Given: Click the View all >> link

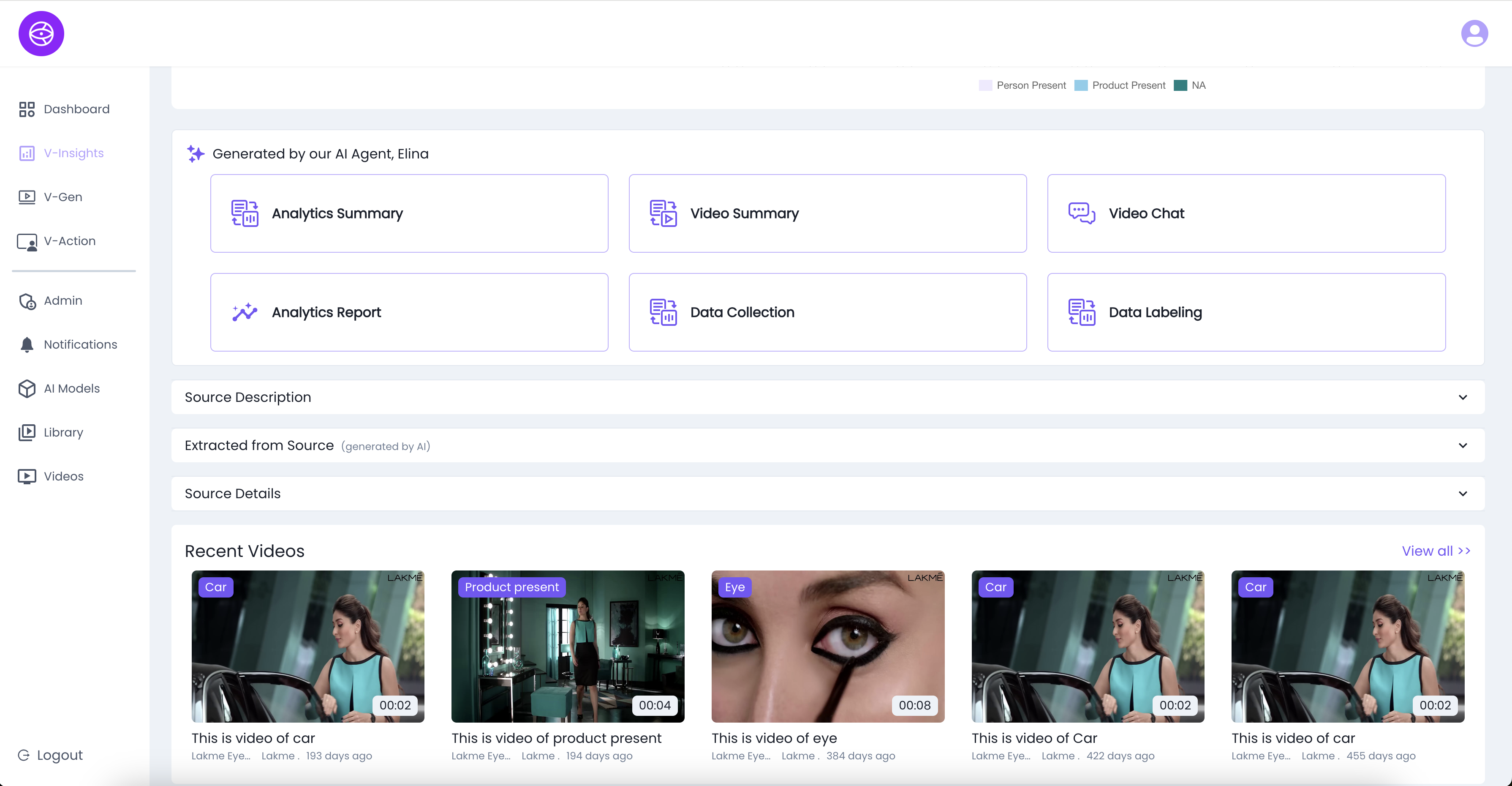Looking at the screenshot, I should 1436,551.
